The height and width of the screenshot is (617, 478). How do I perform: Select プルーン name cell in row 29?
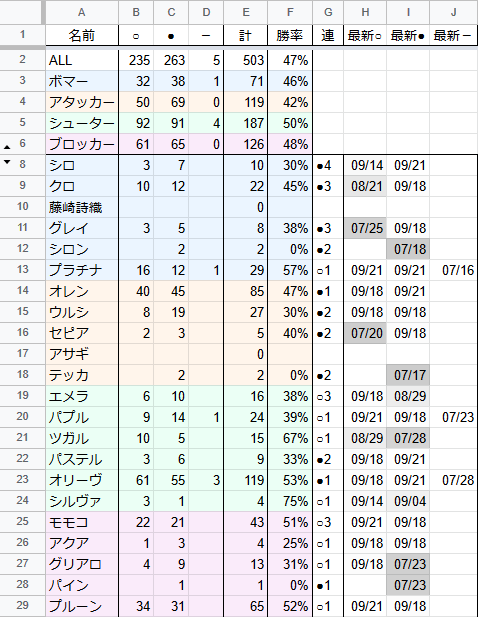click(82, 606)
